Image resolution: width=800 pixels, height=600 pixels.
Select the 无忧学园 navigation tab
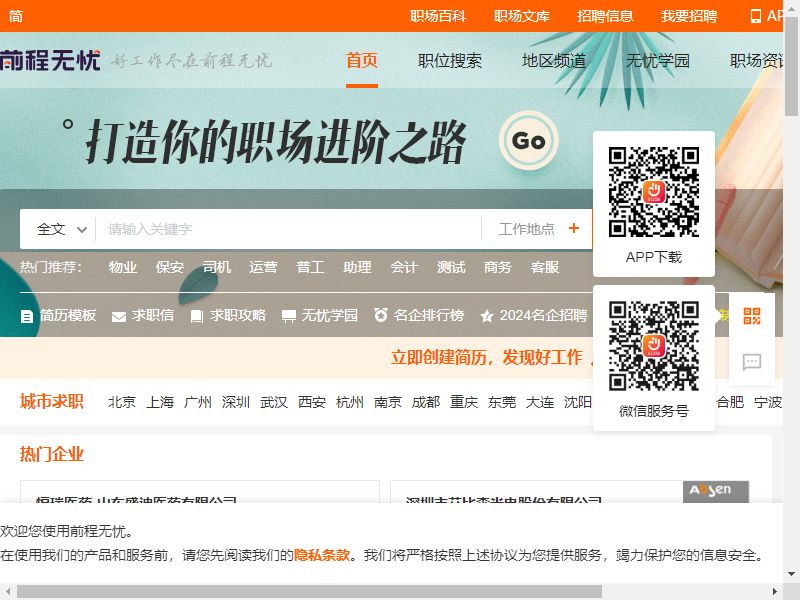tap(658, 61)
